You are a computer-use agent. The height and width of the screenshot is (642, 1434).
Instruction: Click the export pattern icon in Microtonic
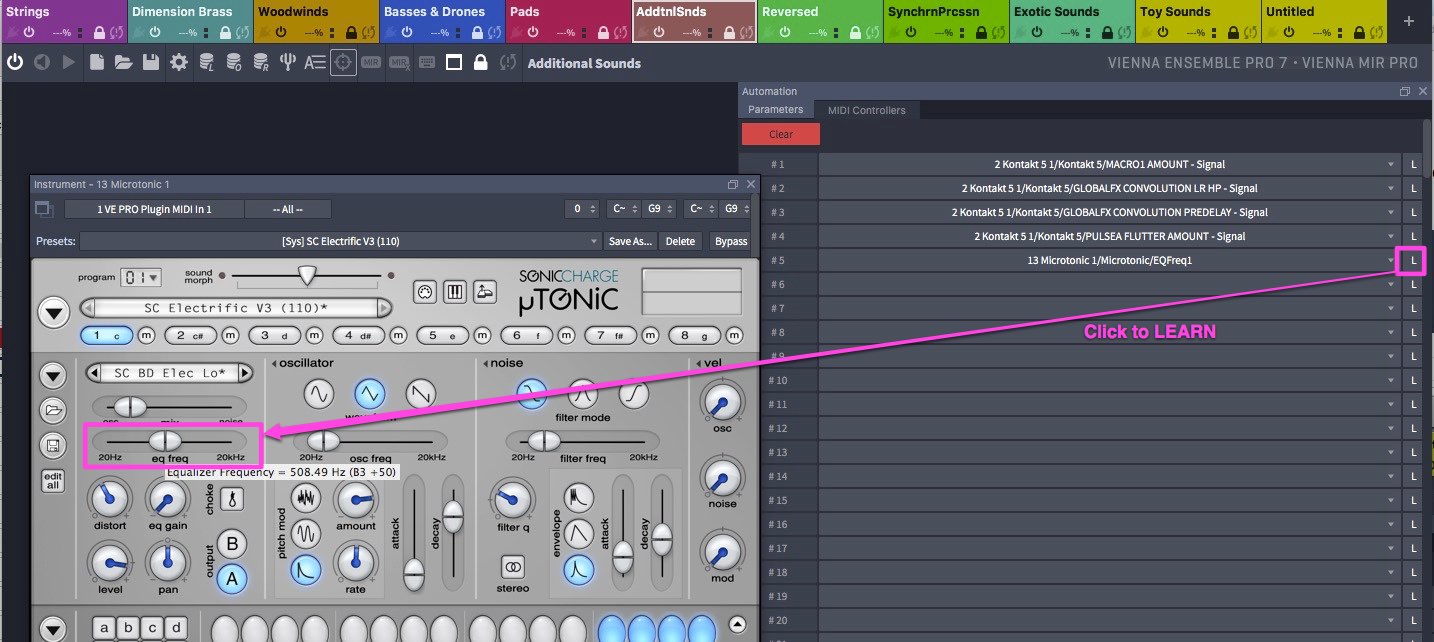click(x=485, y=291)
